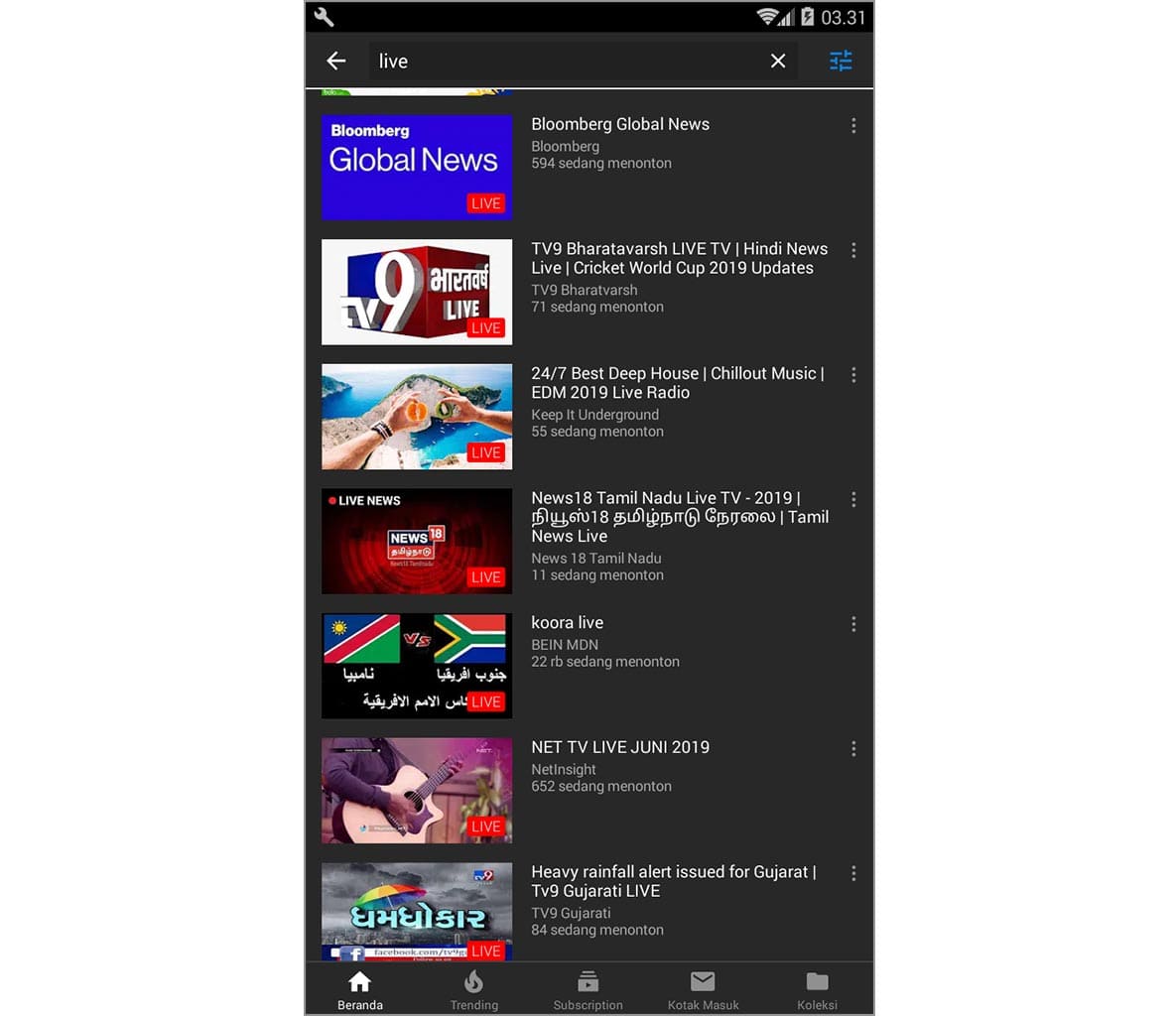The height and width of the screenshot is (1016, 1176).
Task: Open options menu for Deep House radio video
Action: click(853, 375)
